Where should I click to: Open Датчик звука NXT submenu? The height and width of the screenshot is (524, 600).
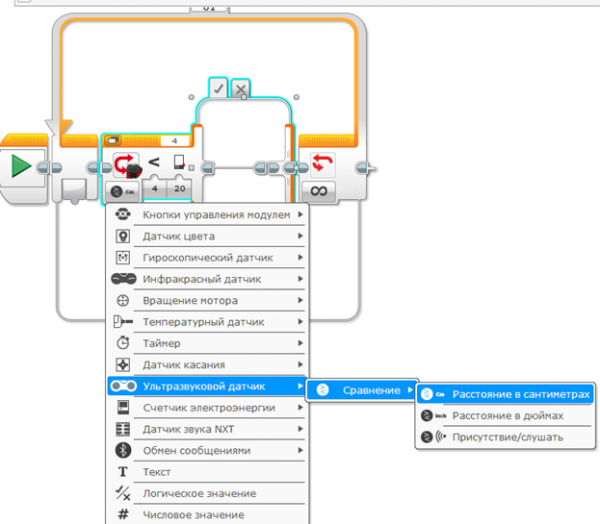click(x=207, y=429)
